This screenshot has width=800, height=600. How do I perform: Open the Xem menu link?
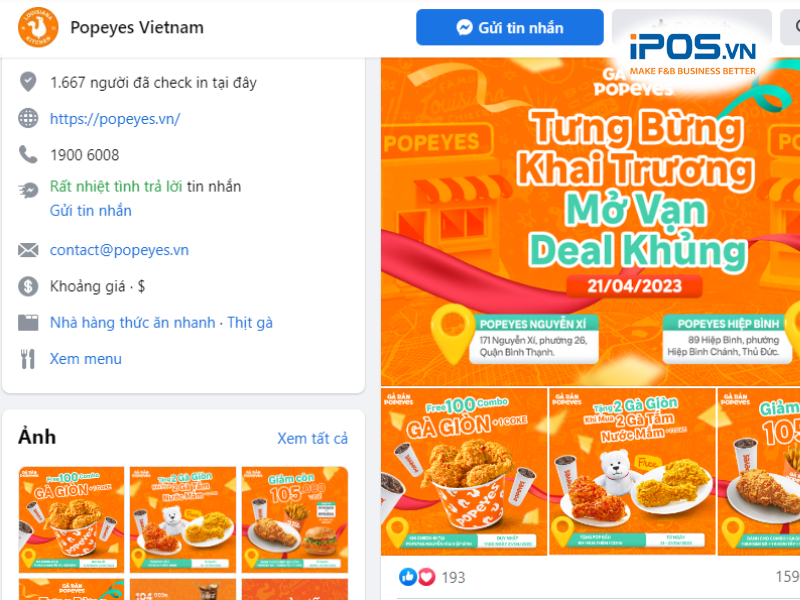click(x=85, y=359)
